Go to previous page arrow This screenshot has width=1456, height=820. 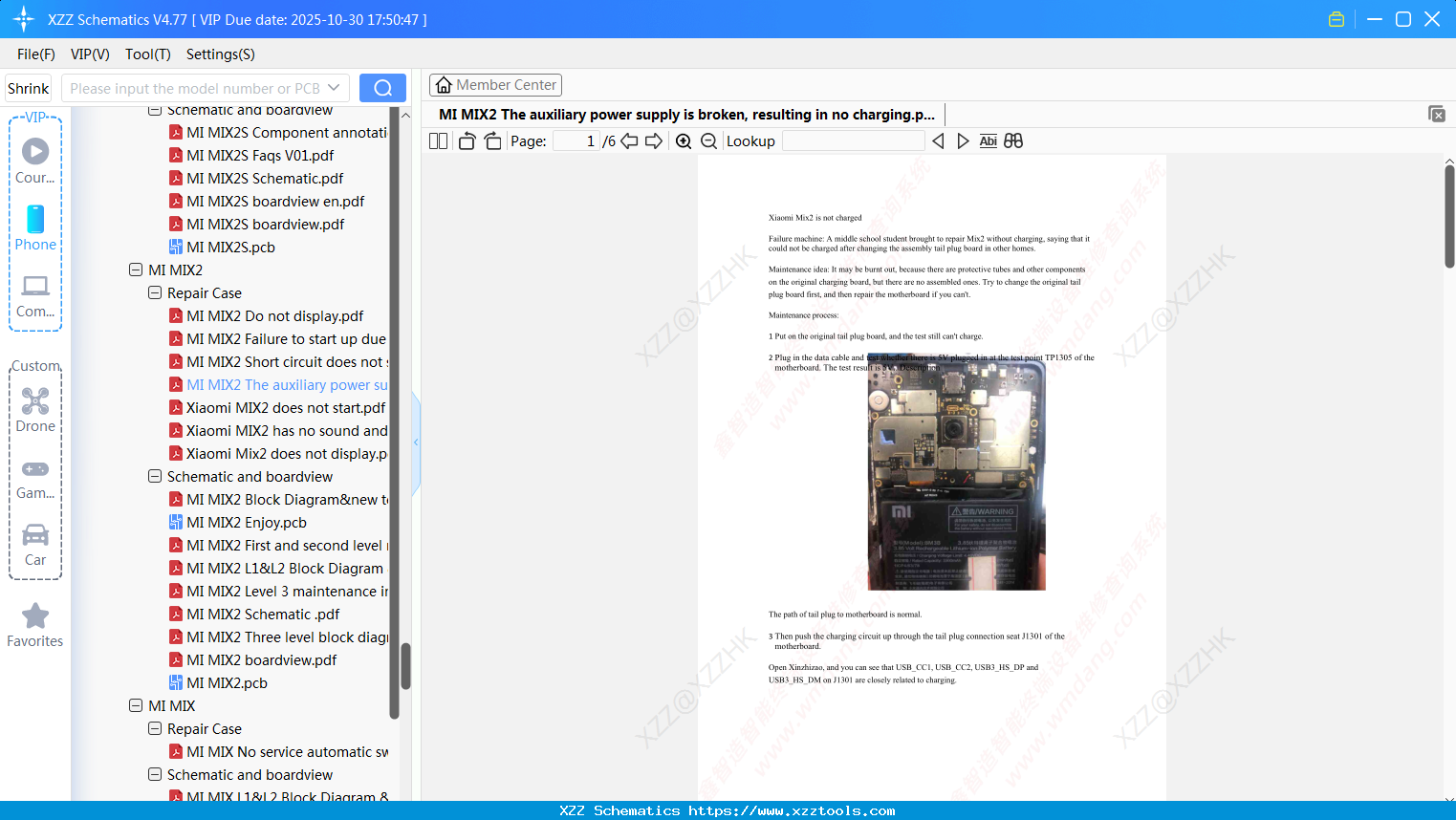pos(629,141)
